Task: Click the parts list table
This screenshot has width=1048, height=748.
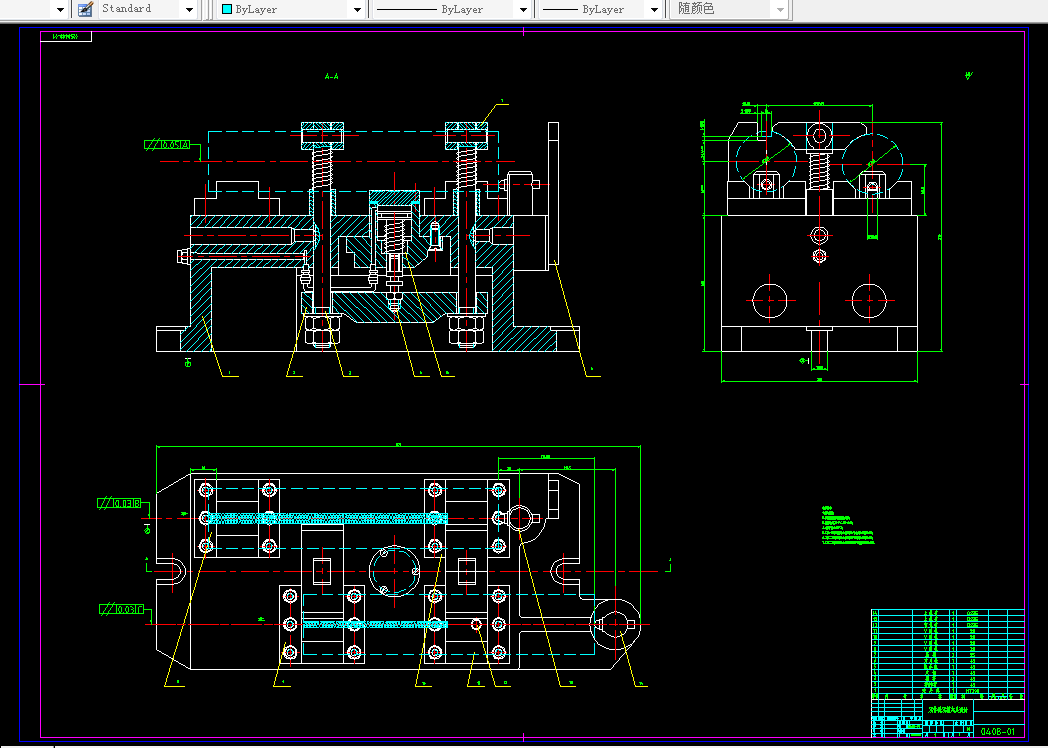Action: [947, 652]
